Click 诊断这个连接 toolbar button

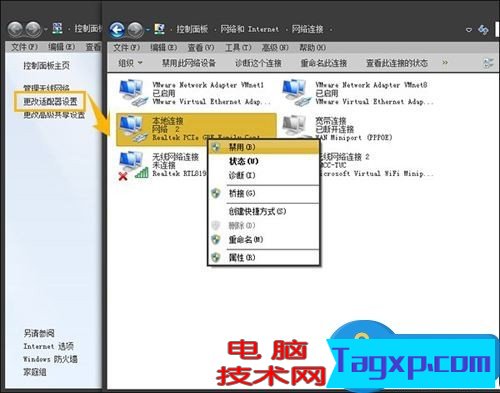[258, 63]
